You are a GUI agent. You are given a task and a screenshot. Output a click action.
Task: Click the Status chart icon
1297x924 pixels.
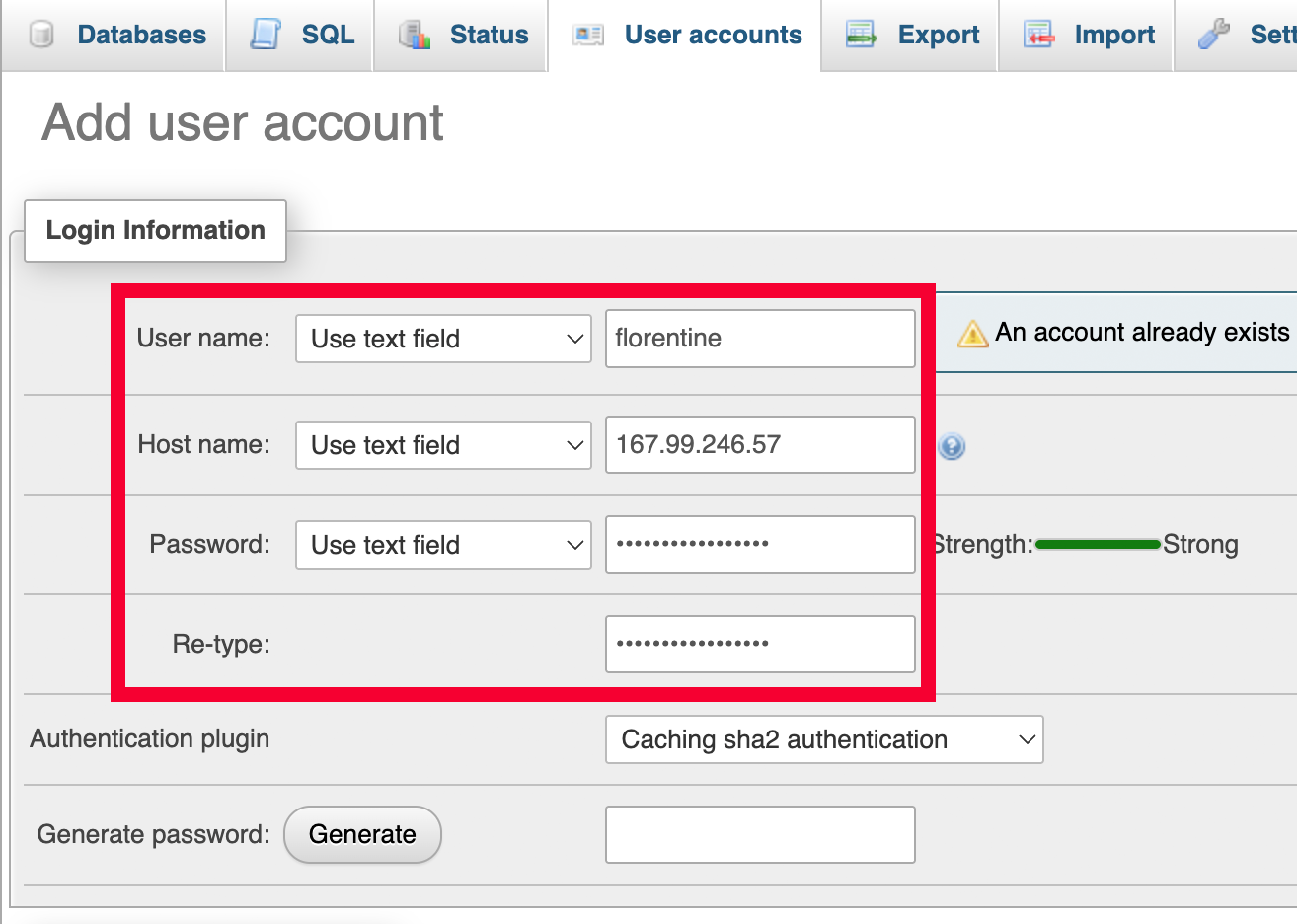pos(415,36)
